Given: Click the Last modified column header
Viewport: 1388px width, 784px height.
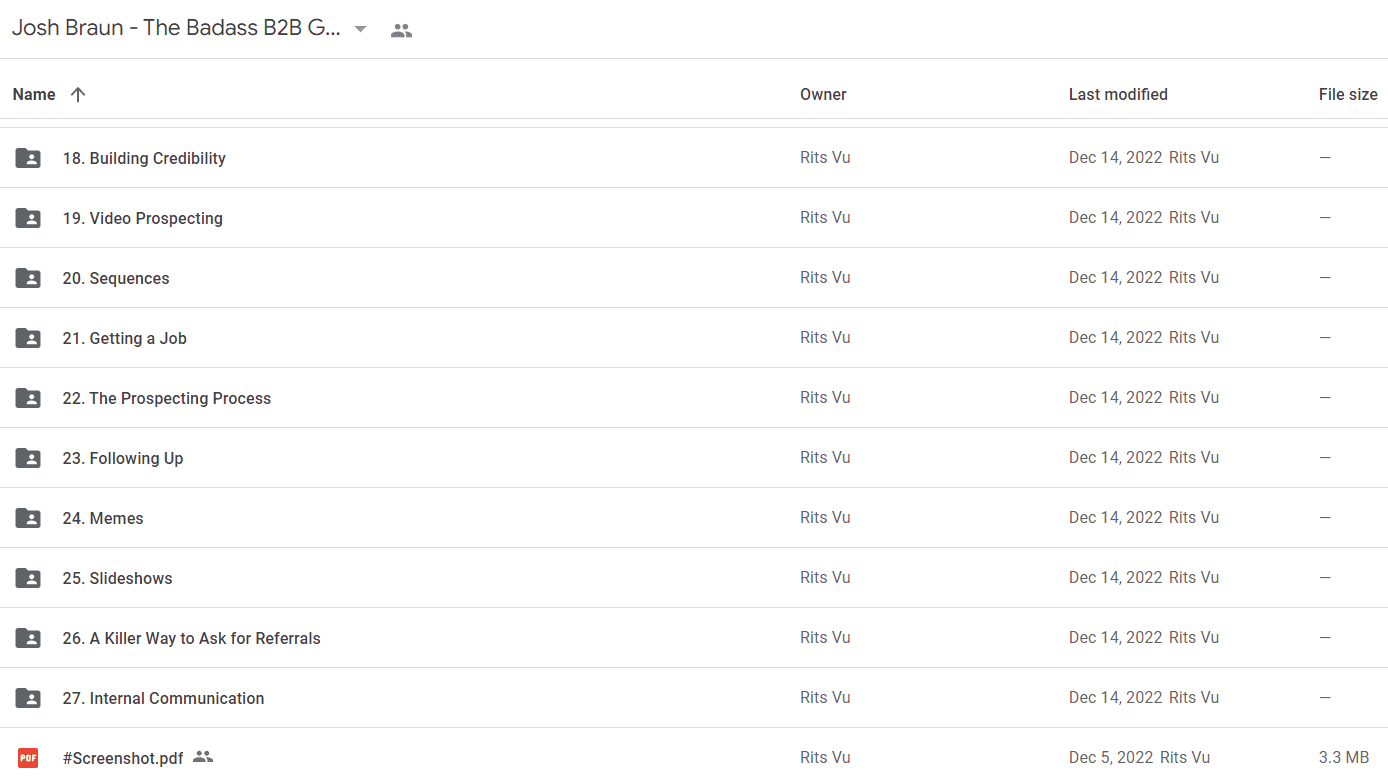Looking at the screenshot, I should pyautogui.click(x=1118, y=94).
